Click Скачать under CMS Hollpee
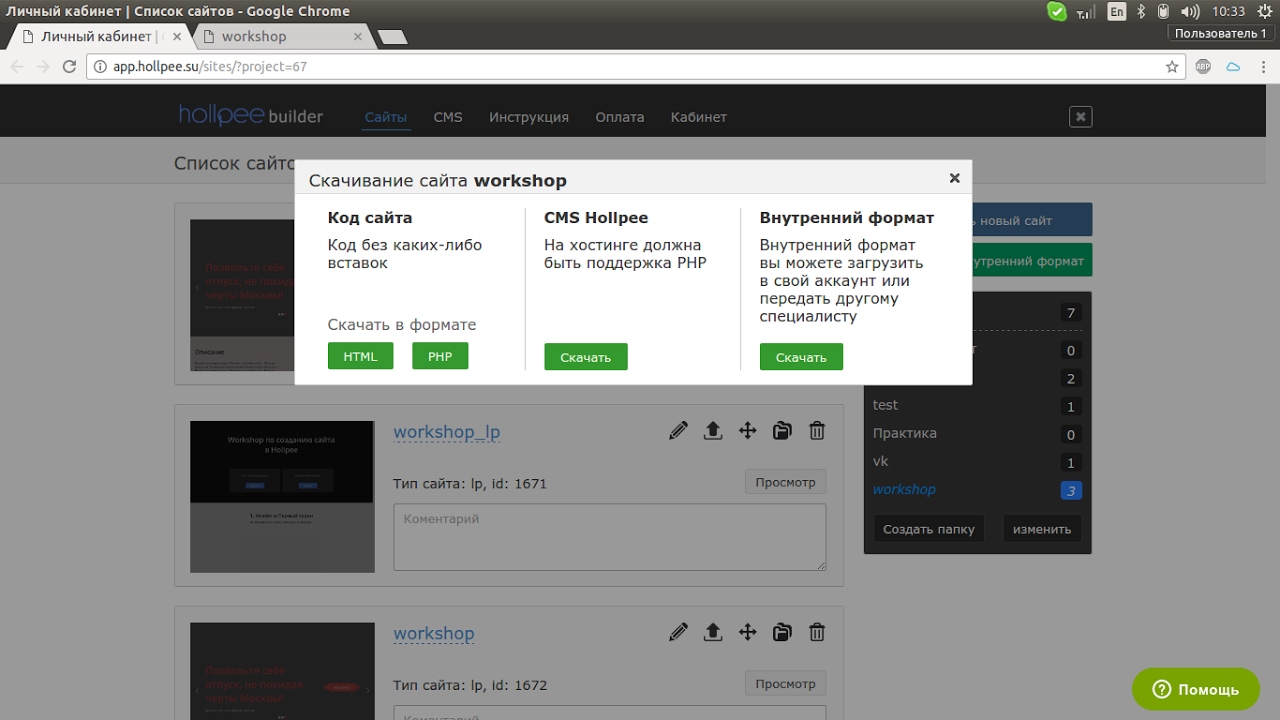This screenshot has height=720, width=1280. (586, 357)
